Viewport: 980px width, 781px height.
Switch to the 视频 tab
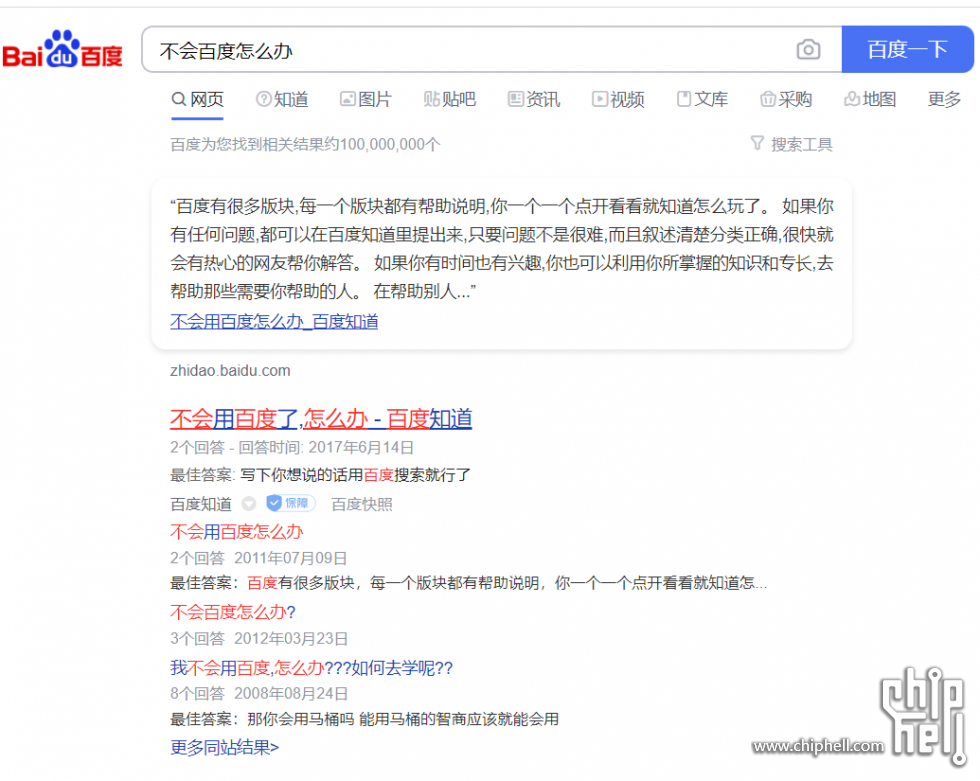(x=618, y=99)
